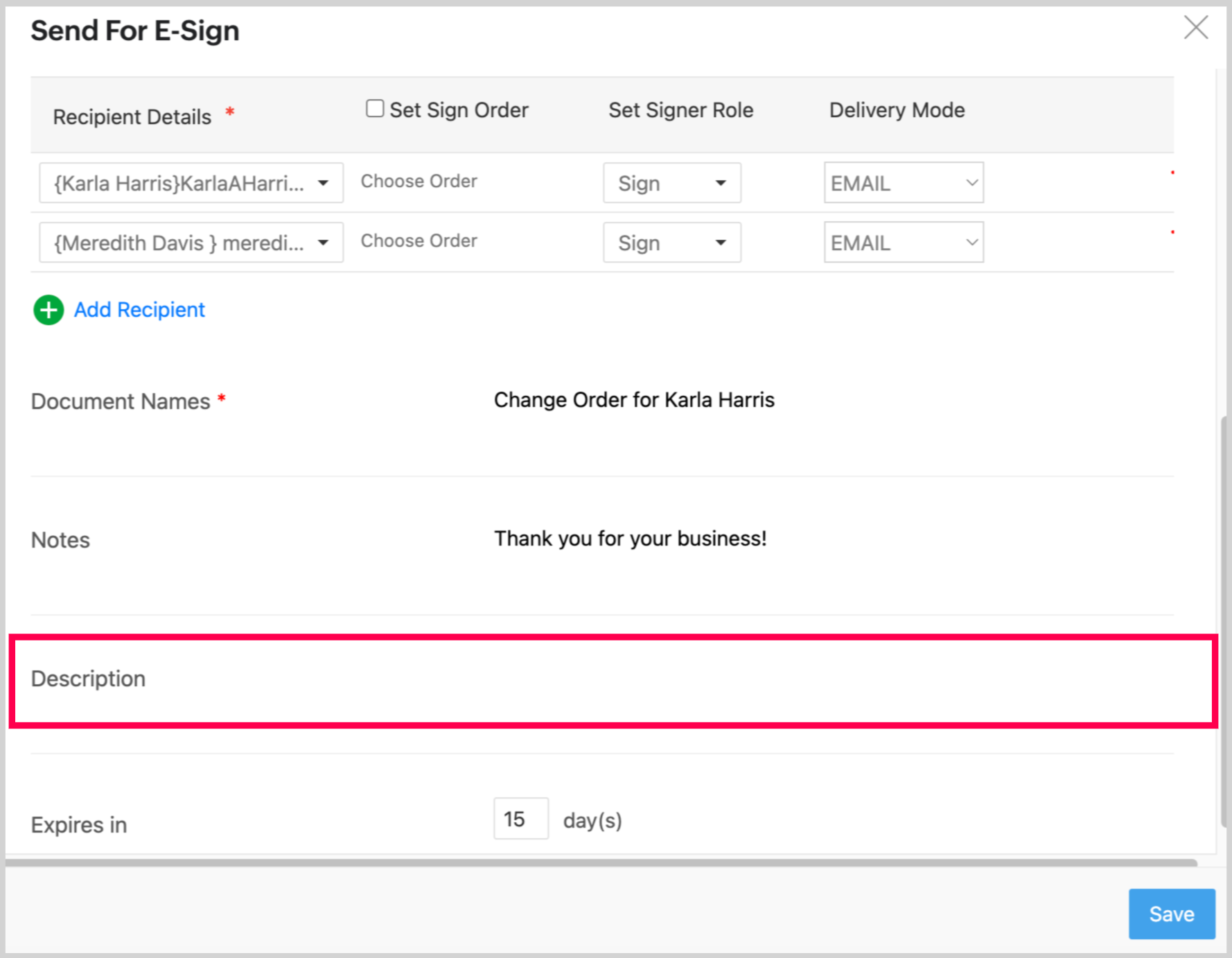Click document name Change Order for Karla Harris
Screen dimensions: 1232x958
click(x=633, y=400)
